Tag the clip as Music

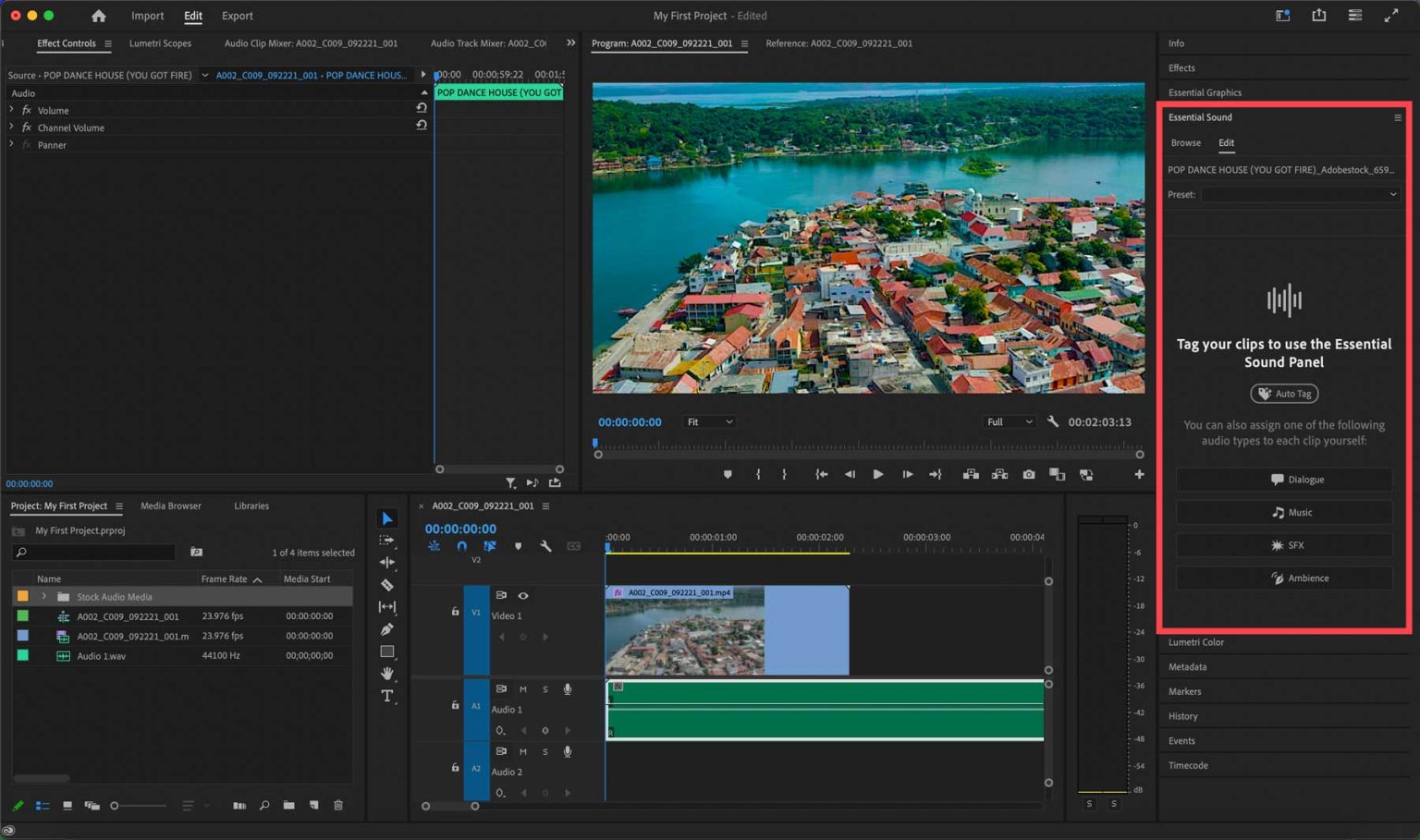point(1284,512)
